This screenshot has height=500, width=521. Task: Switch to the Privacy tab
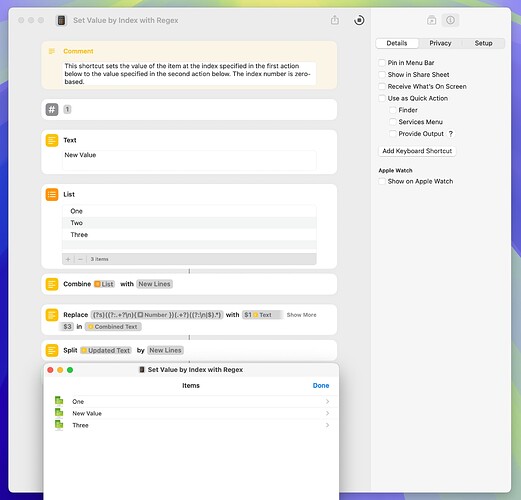tap(440, 43)
